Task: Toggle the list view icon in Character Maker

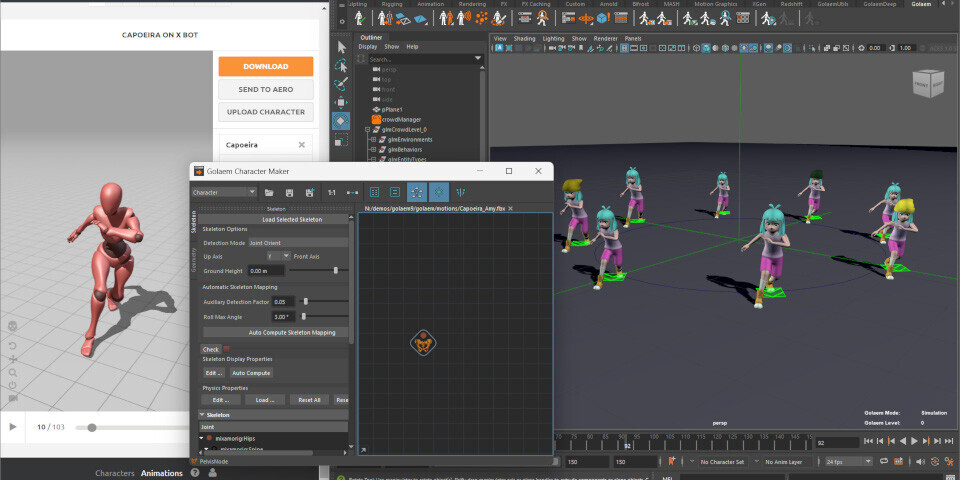Action: pos(395,192)
